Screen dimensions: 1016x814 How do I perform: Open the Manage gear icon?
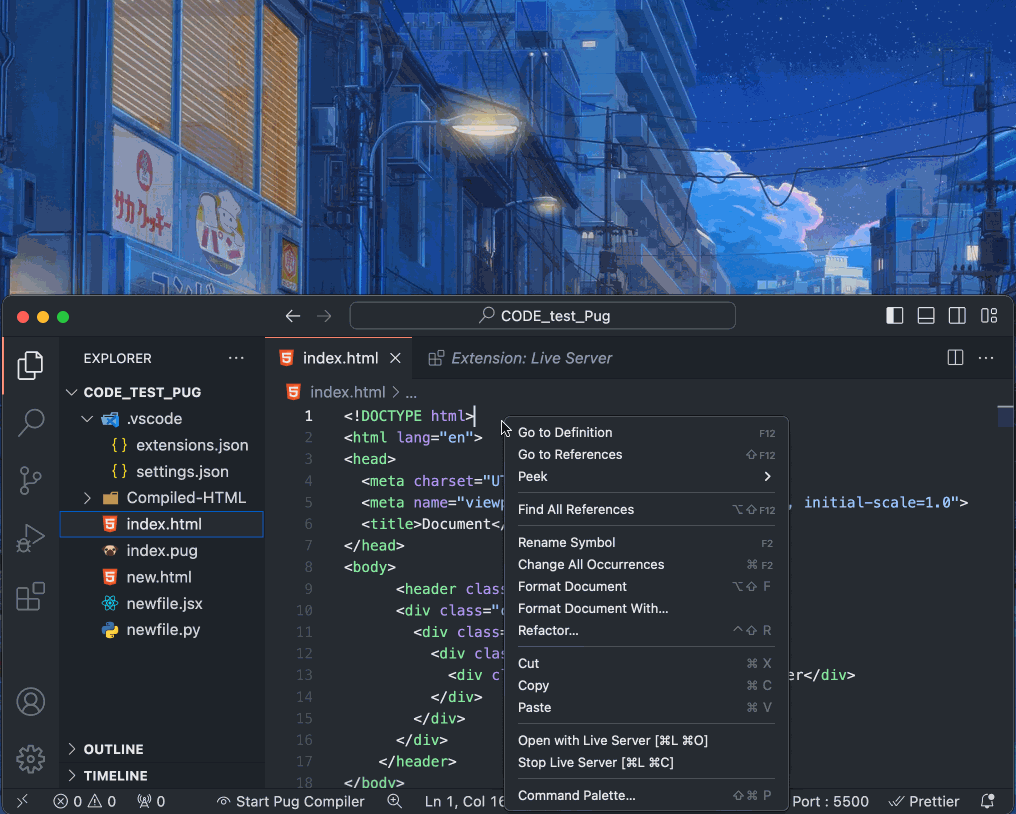[x=31, y=760]
